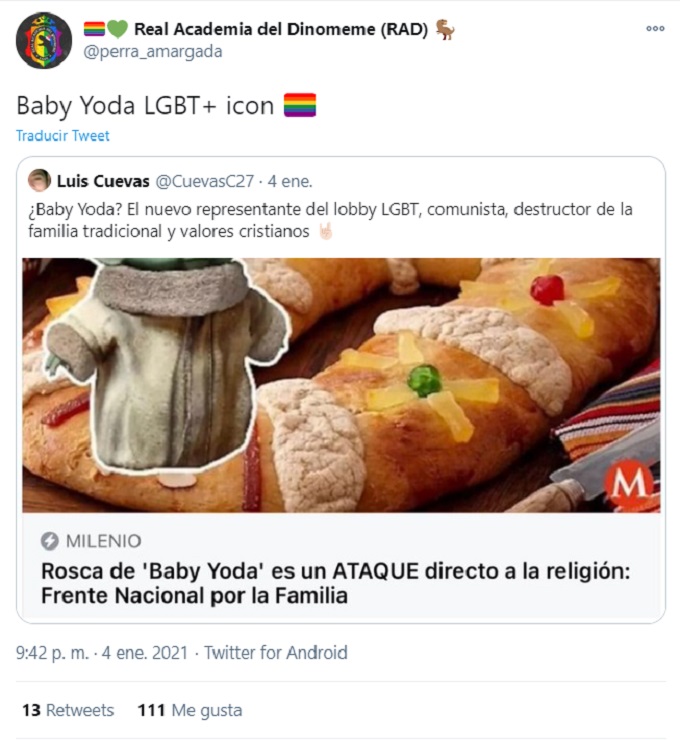Open the Luis Cuevas display name
Image resolution: width=680 pixels, height=740 pixels.
coord(103,181)
